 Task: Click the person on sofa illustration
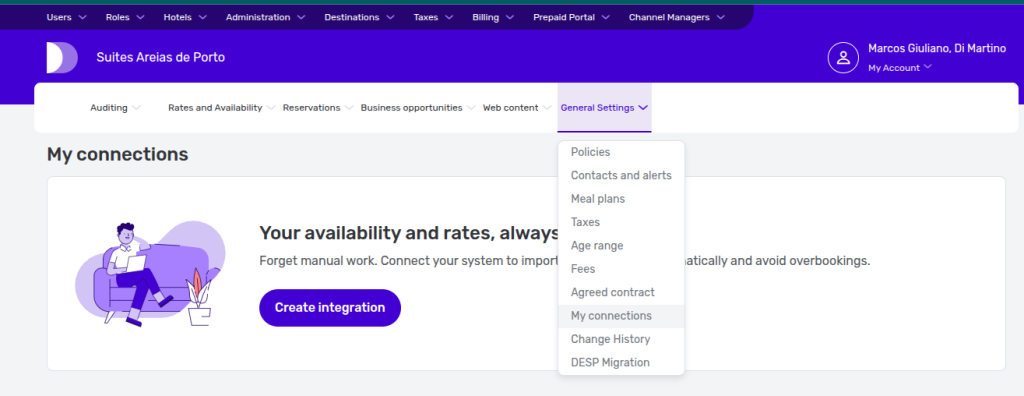150,274
